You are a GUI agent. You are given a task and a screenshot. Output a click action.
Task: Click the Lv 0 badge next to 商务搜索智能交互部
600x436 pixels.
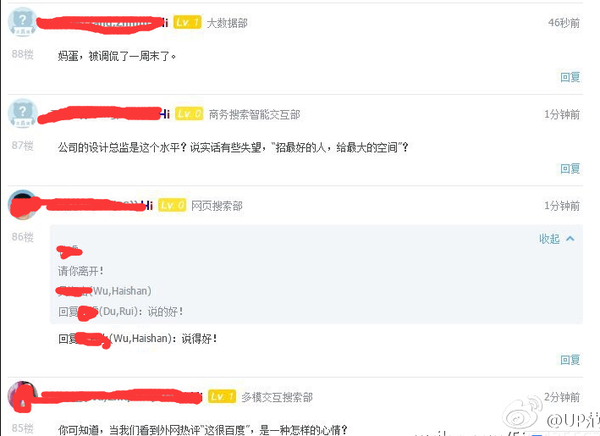pos(189,114)
